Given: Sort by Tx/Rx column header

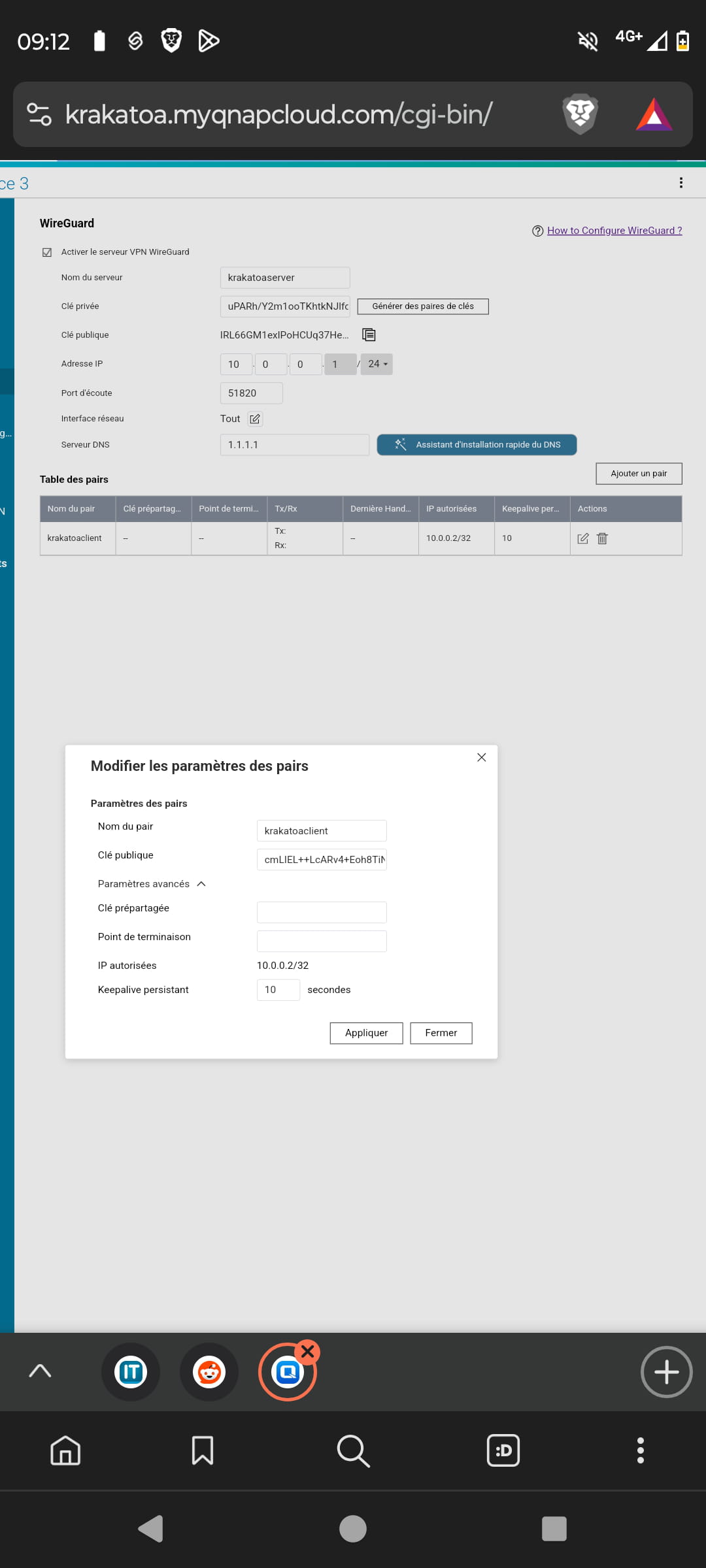Looking at the screenshot, I should [305, 509].
